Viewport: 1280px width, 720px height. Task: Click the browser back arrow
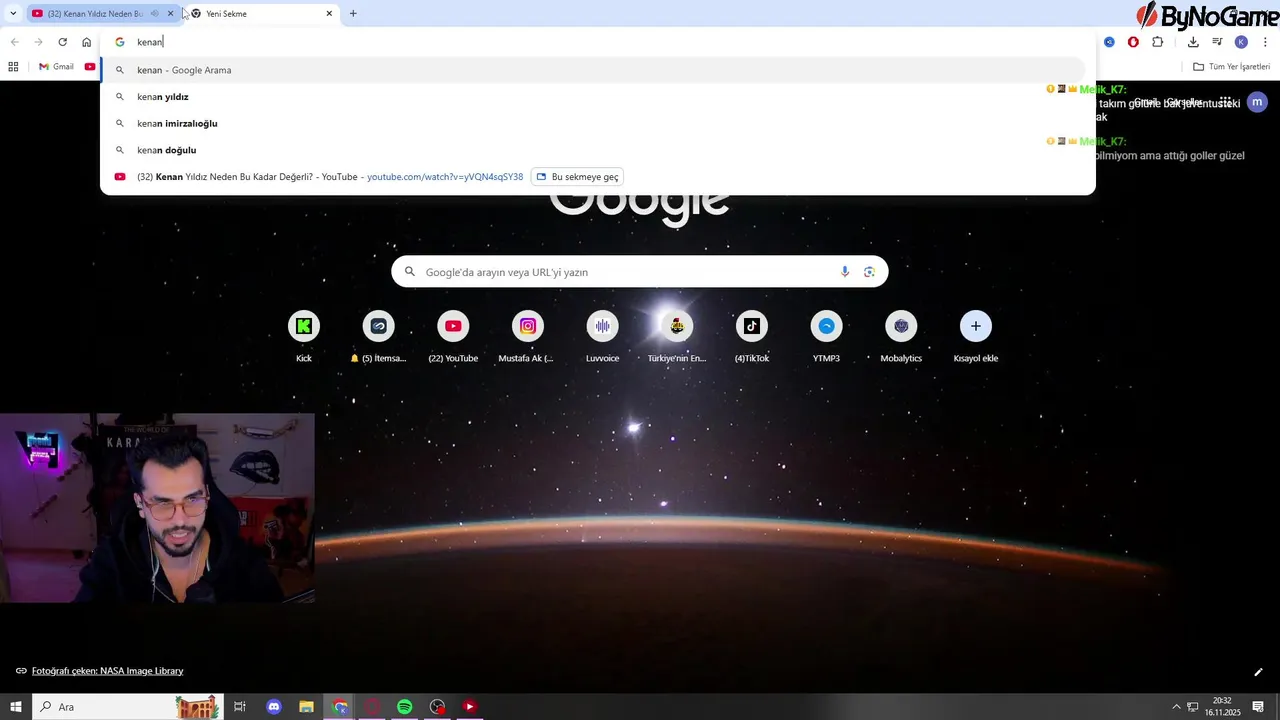pos(14,42)
